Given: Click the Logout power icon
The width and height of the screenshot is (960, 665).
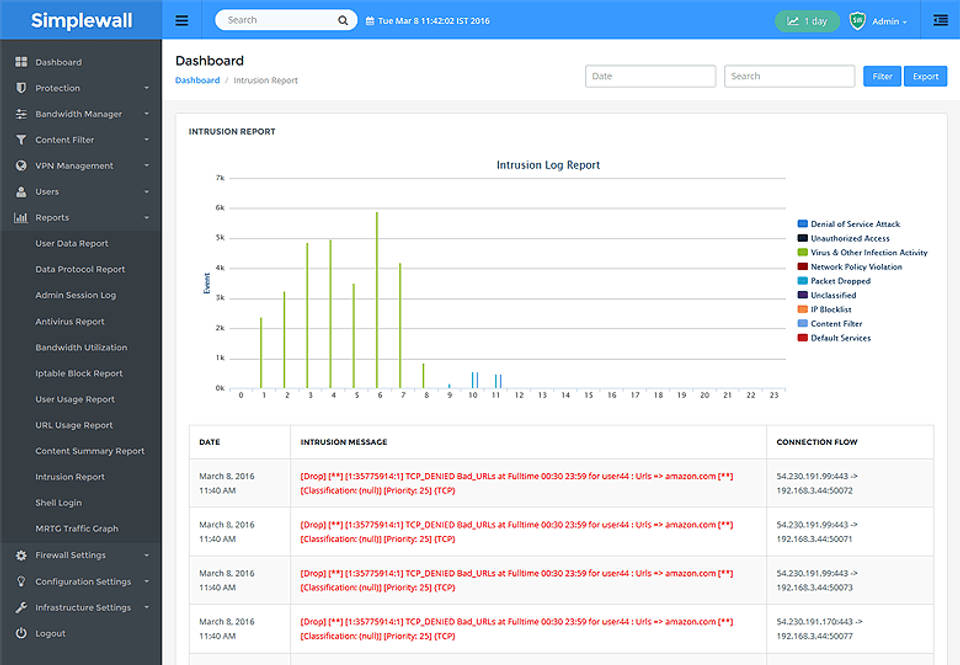Looking at the screenshot, I should coord(22,633).
